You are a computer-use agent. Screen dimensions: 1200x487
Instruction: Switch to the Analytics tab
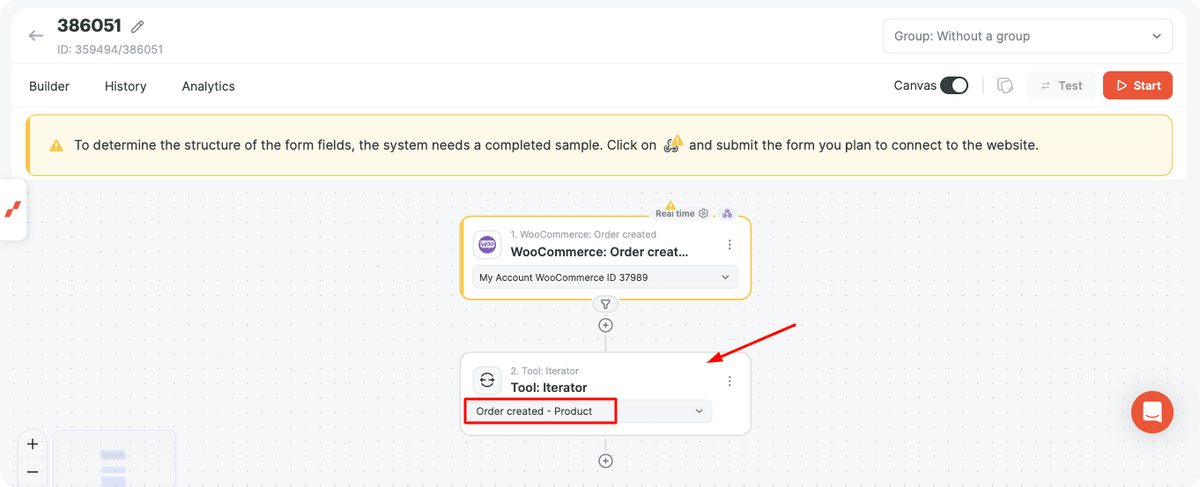(208, 86)
